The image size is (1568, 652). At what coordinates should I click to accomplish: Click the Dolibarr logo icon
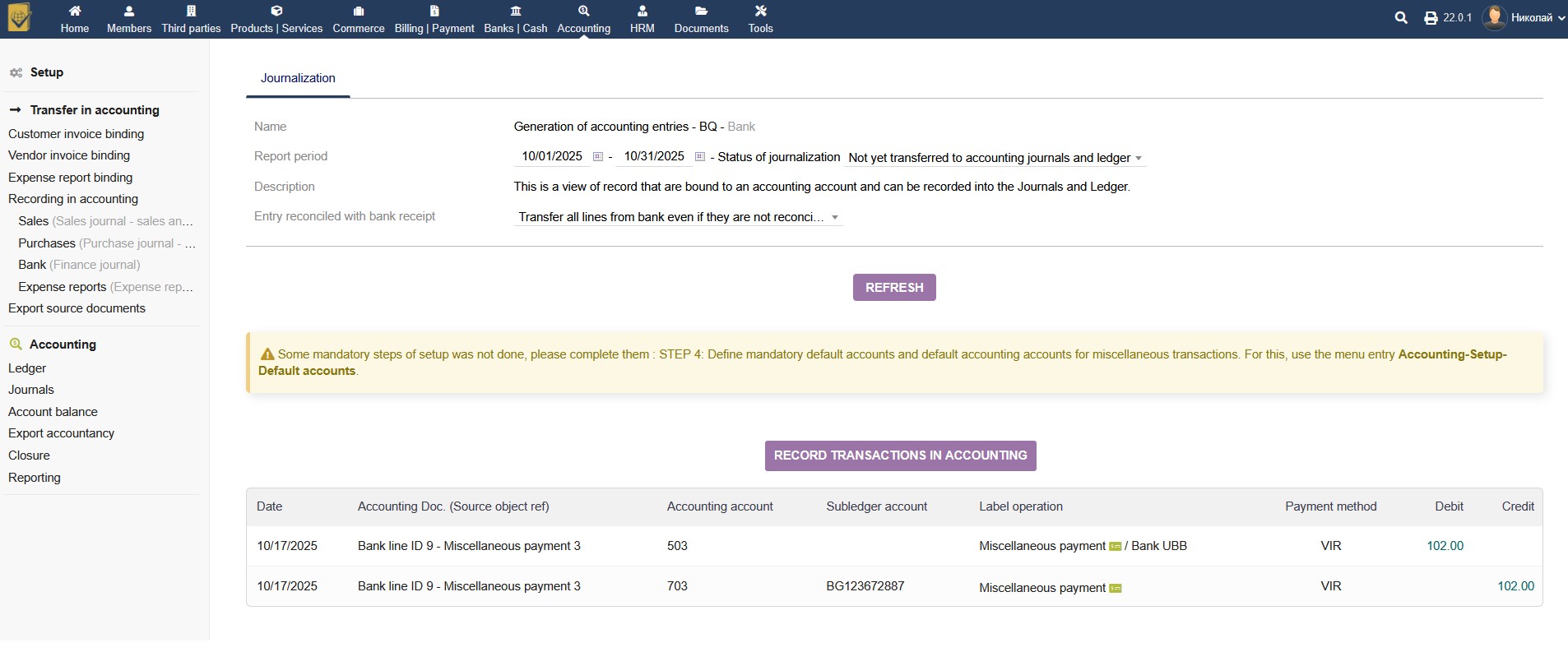coord(19,18)
